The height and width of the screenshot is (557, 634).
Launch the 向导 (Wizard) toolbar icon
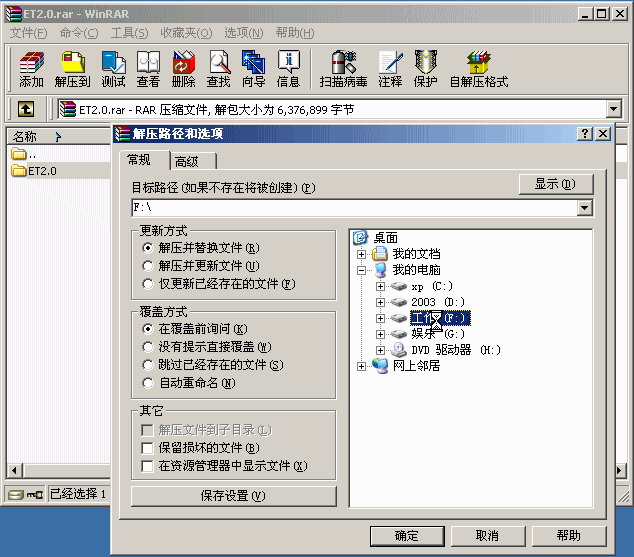254,68
